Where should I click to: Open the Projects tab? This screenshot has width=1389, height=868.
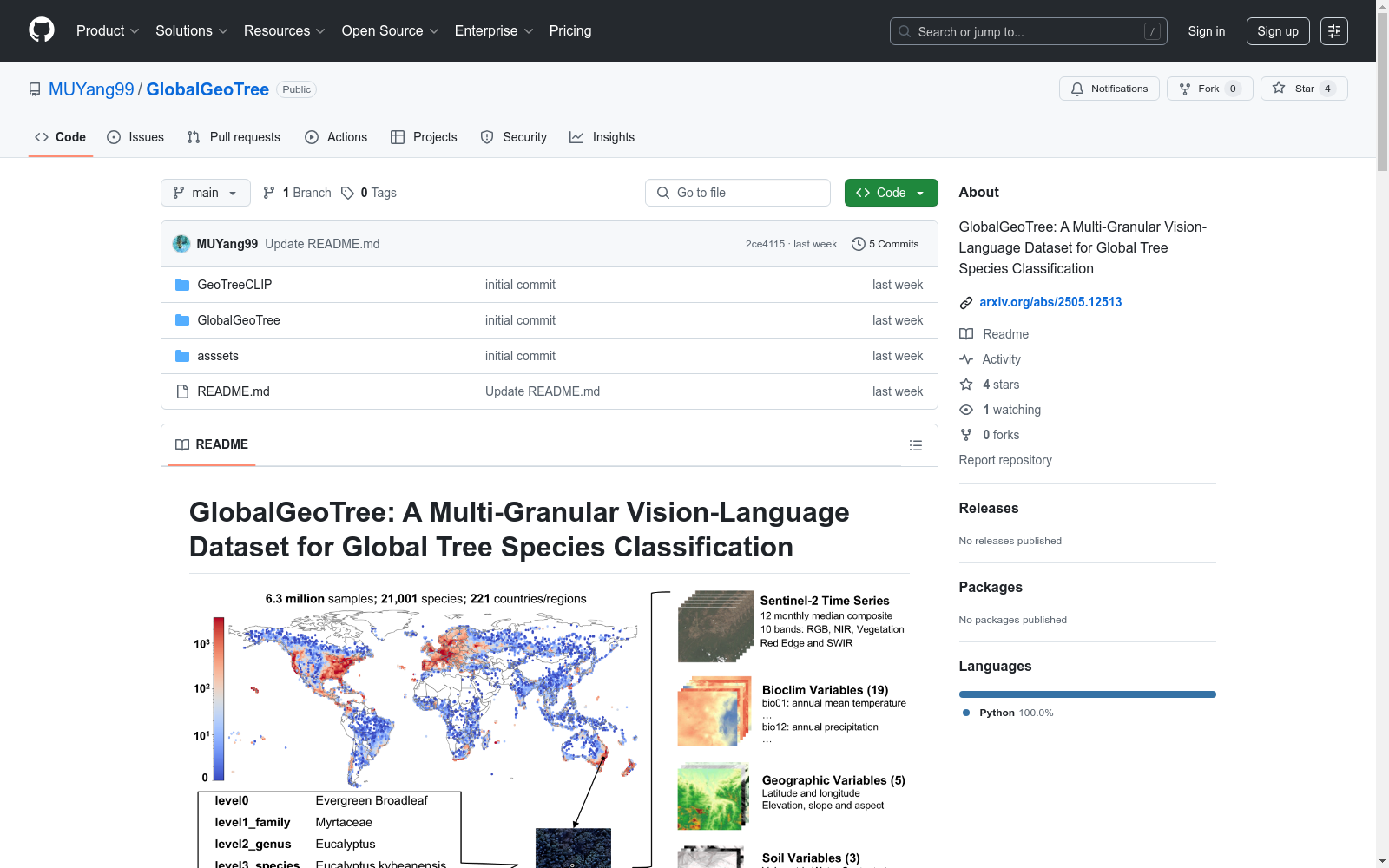click(424, 137)
